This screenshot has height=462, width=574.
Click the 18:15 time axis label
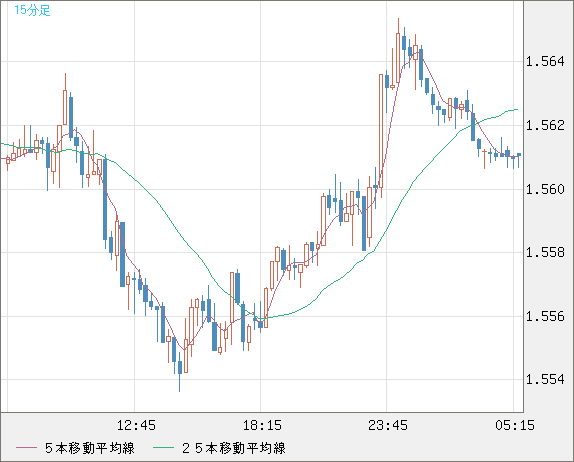pyautogui.click(x=262, y=425)
